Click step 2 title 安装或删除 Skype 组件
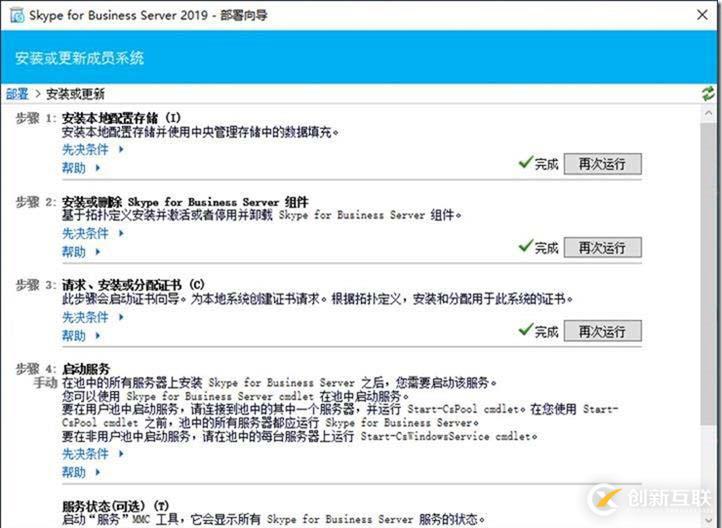The height and width of the screenshot is (528, 722). tap(185, 202)
